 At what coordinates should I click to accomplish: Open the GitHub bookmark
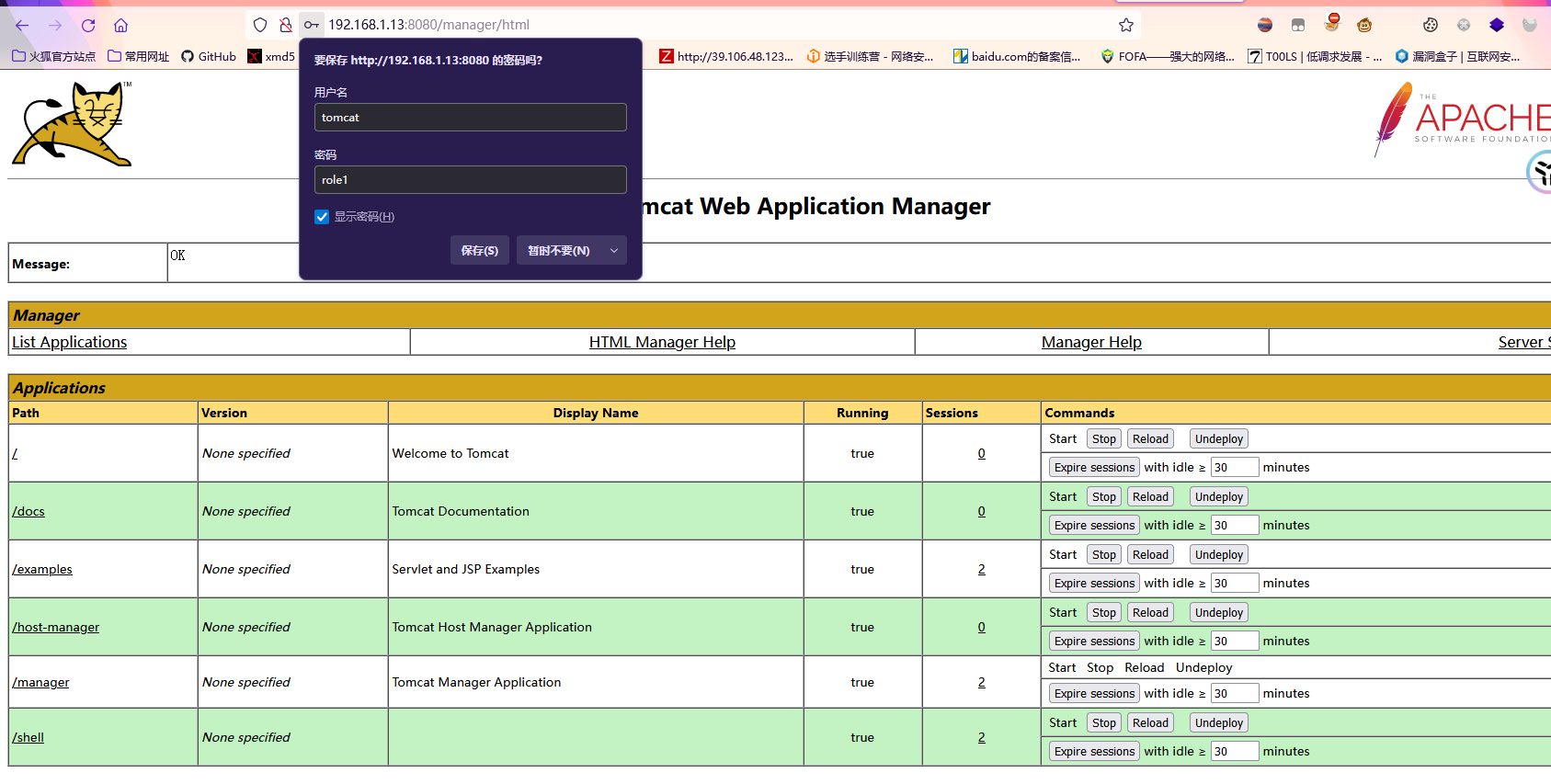(209, 56)
